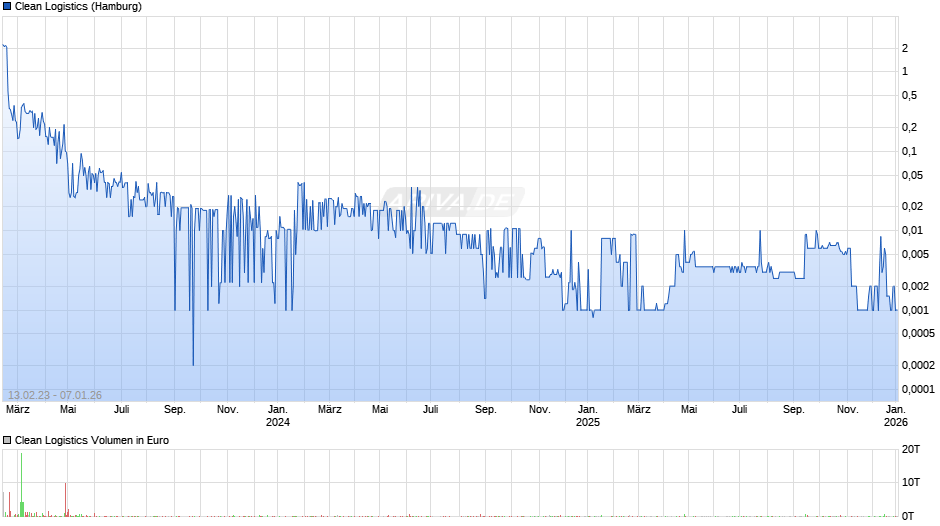Viewport: 940px width, 526px height.
Task: Click the price axis label '0,0002'
Action: point(918,365)
